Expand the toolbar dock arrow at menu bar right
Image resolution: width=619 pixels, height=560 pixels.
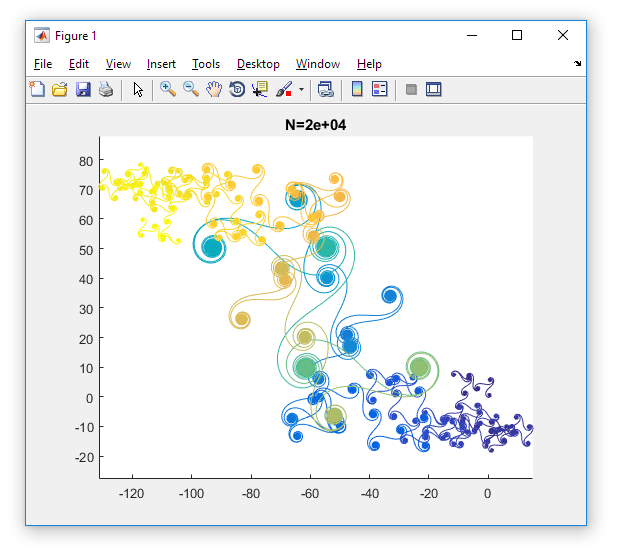pos(577,64)
